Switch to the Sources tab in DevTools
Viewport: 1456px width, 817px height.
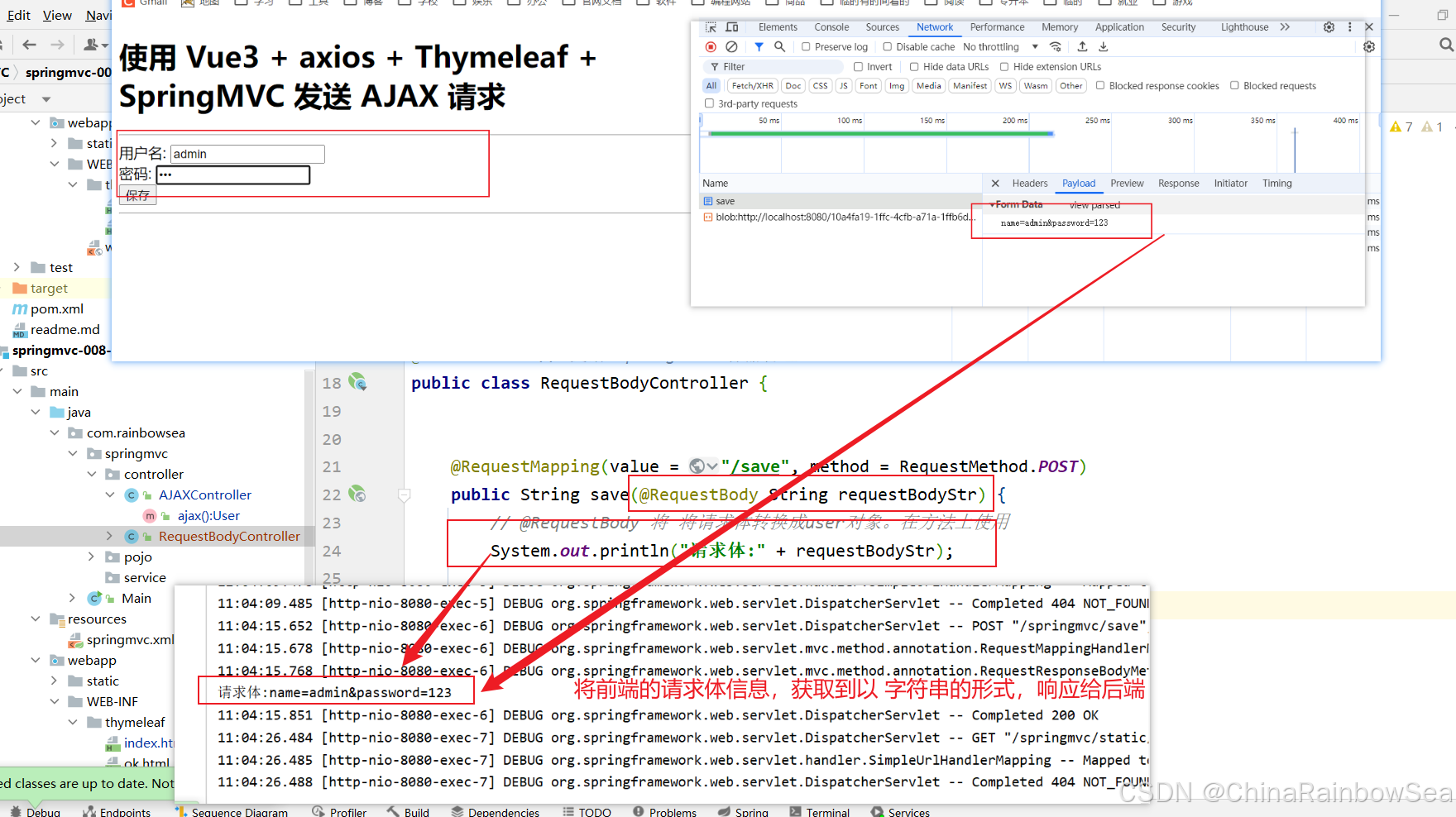coord(883,27)
